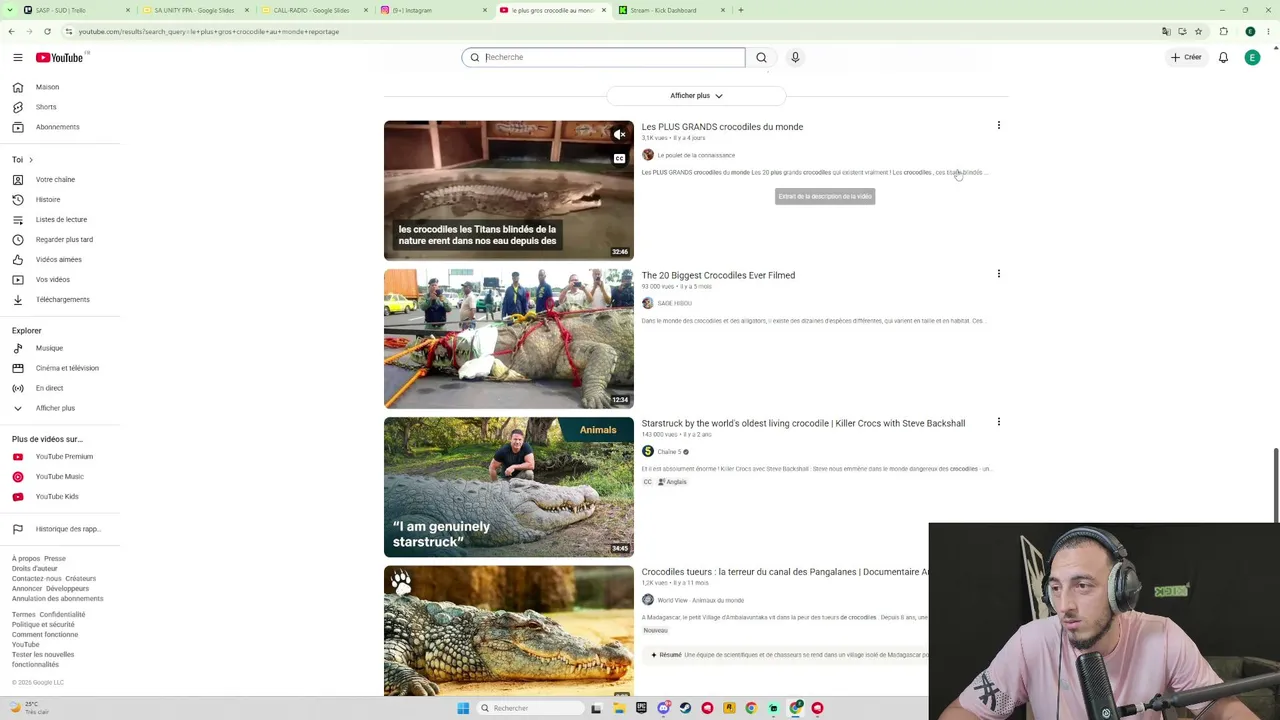Click the Téléchargements download icon
Image resolution: width=1280 pixels, height=720 pixels.
pos(18,300)
